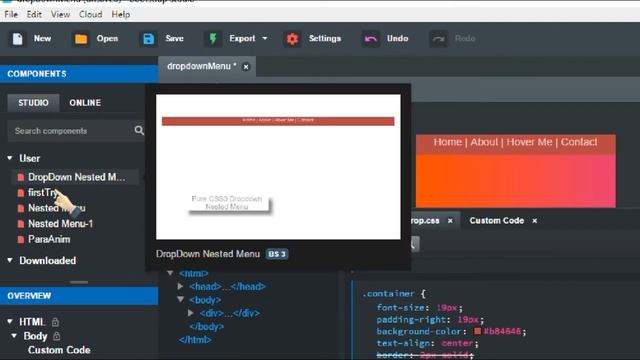Click the search magnifier in components
The image size is (640, 360).
click(139, 130)
